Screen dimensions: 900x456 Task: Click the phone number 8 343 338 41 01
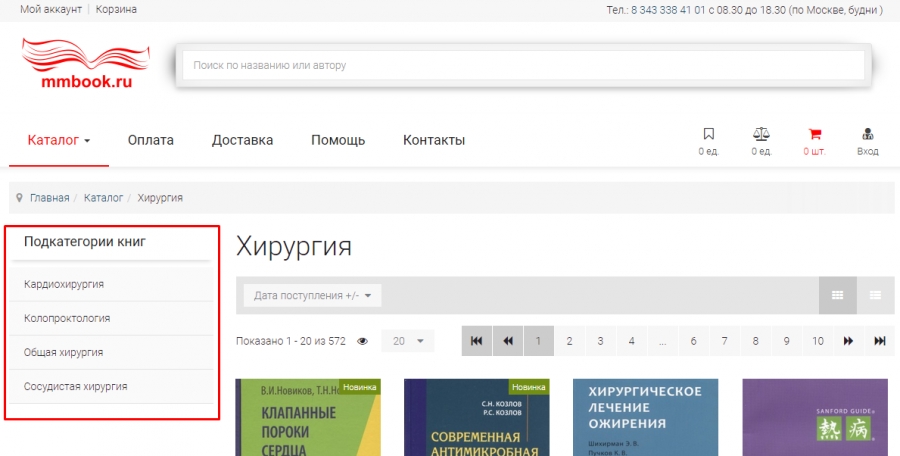pos(667,10)
